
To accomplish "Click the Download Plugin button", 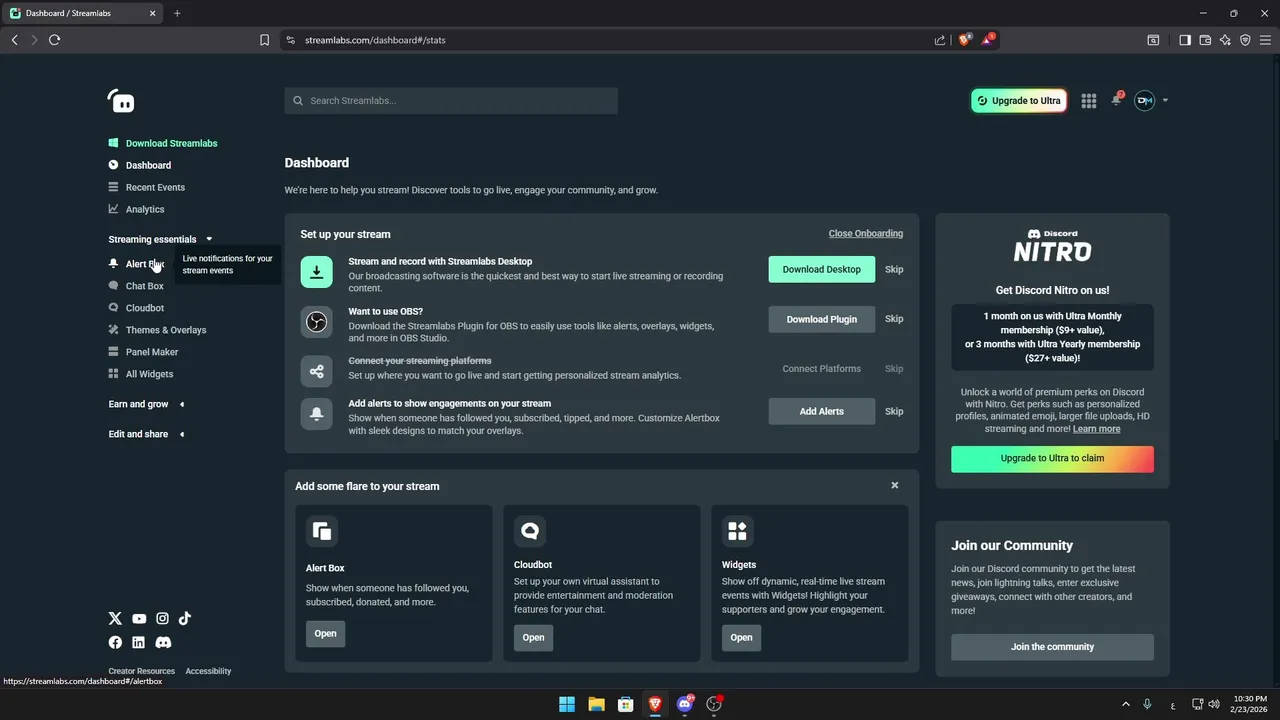I will [822, 319].
